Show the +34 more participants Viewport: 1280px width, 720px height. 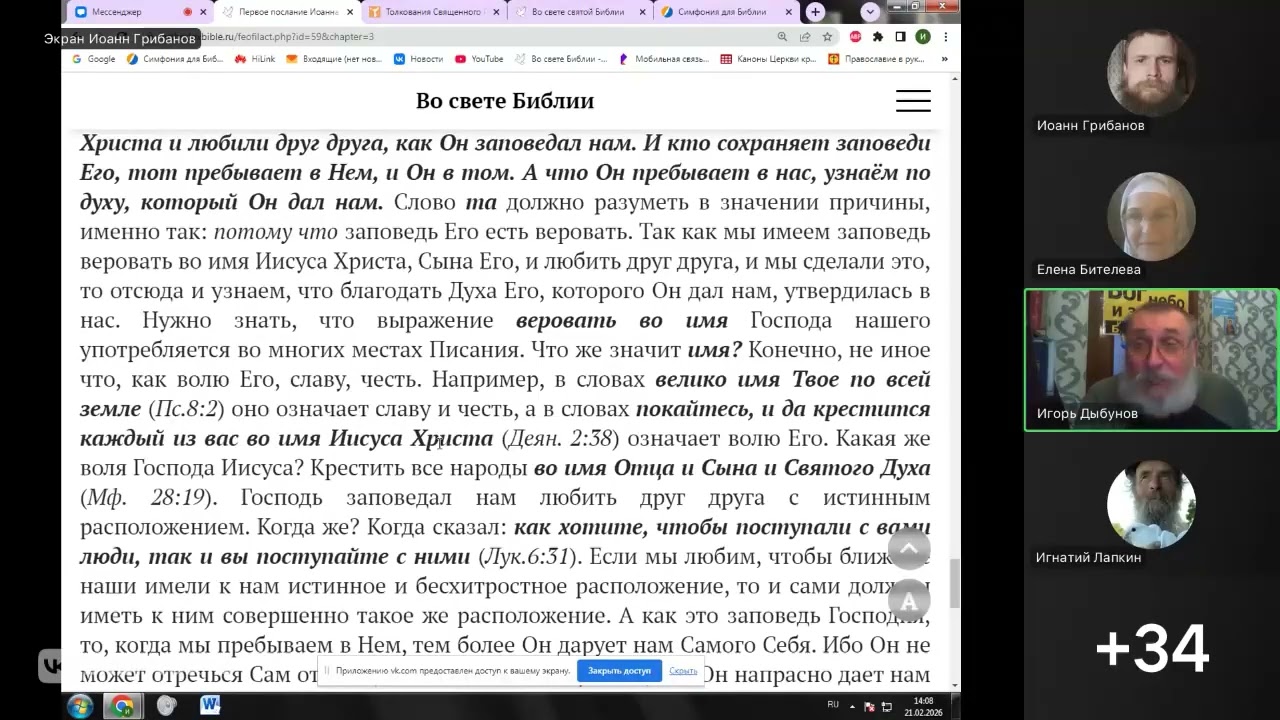click(1152, 650)
